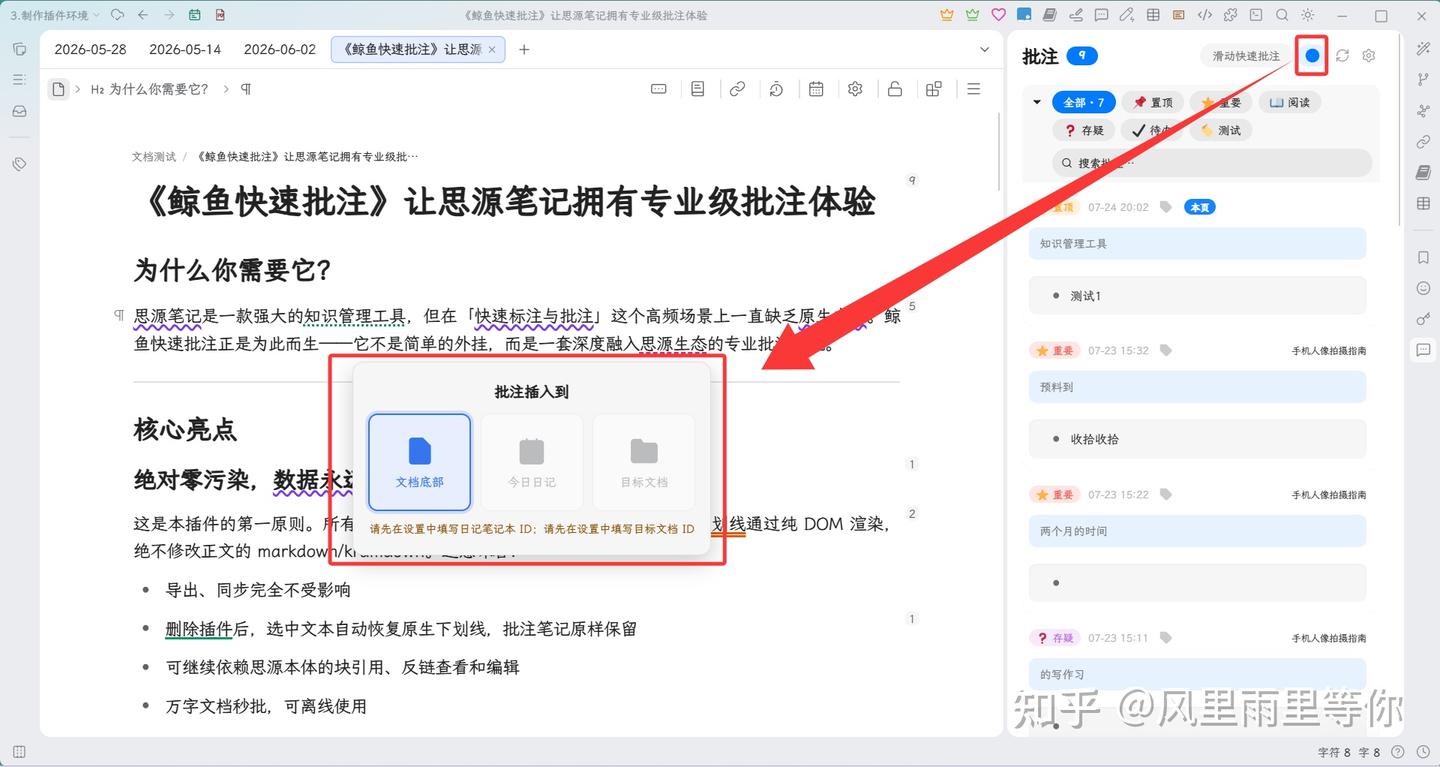Open document settings gear in breadcrumb bar
Image resolution: width=1440 pixels, height=767 pixels.
coord(855,89)
